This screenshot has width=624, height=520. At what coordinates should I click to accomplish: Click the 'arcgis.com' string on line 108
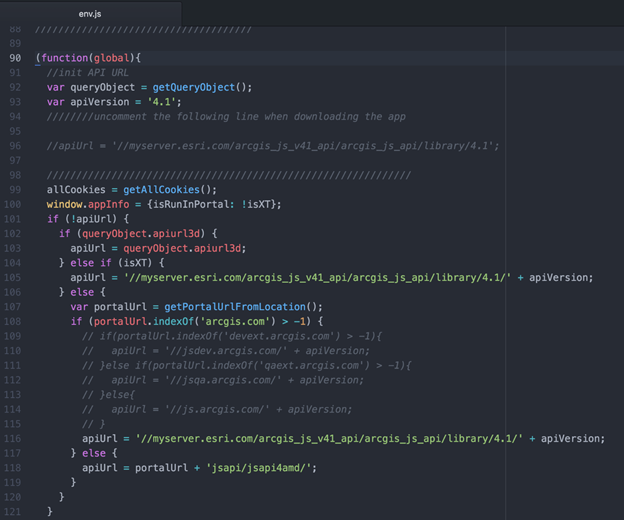pos(235,321)
